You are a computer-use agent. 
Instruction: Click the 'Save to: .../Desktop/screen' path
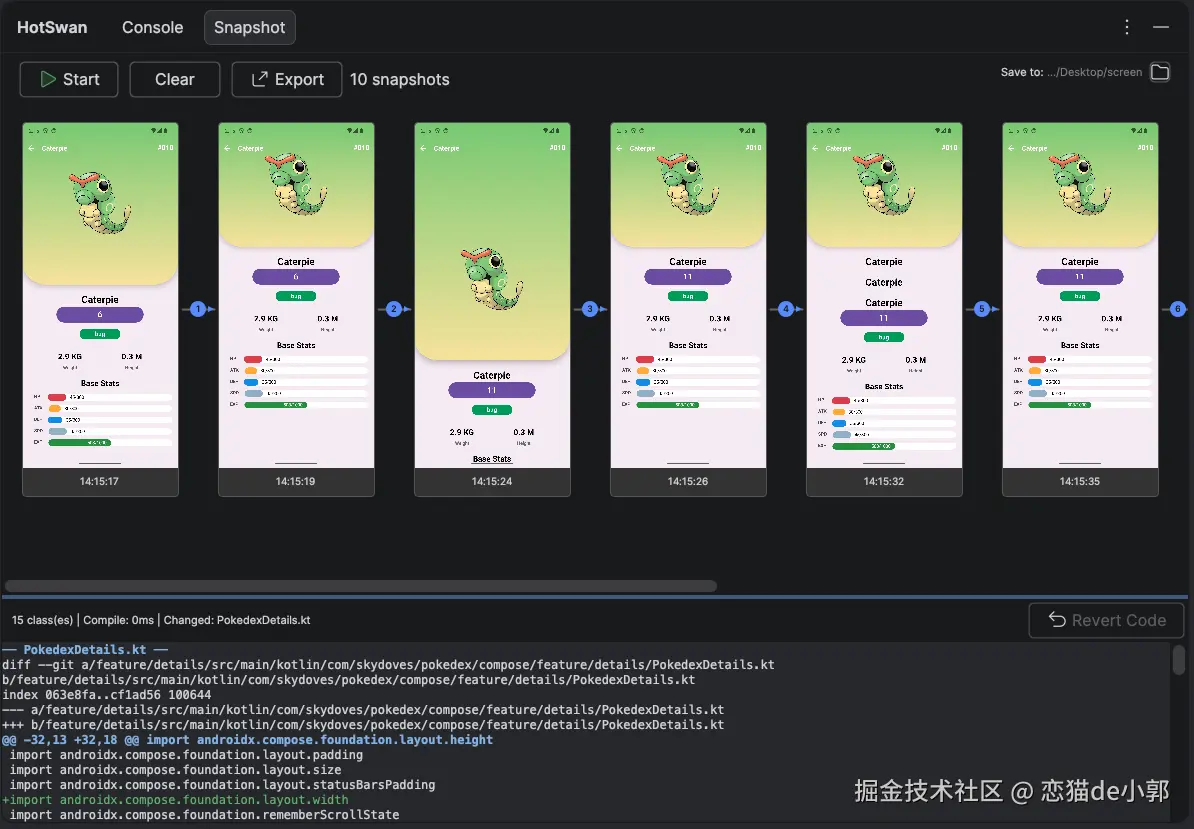(1071, 72)
